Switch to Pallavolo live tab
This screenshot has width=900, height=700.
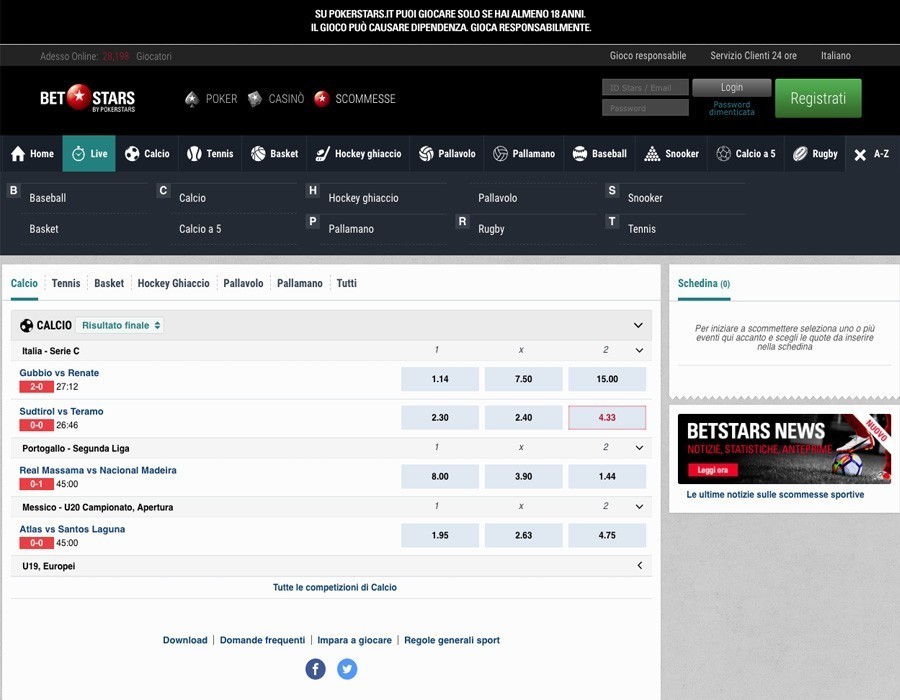(243, 283)
